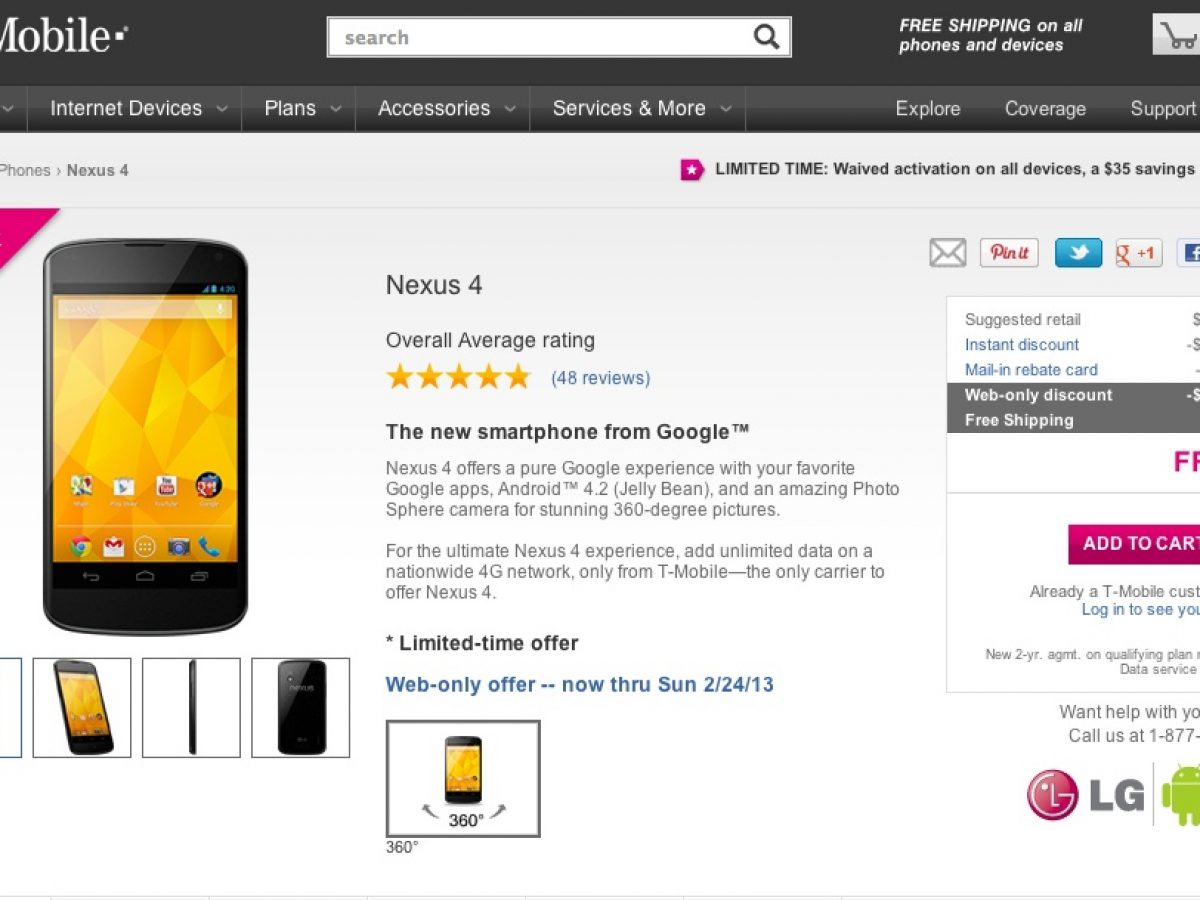The height and width of the screenshot is (900, 1200).
Task: Open the Support menu item
Action: click(x=1164, y=109)
